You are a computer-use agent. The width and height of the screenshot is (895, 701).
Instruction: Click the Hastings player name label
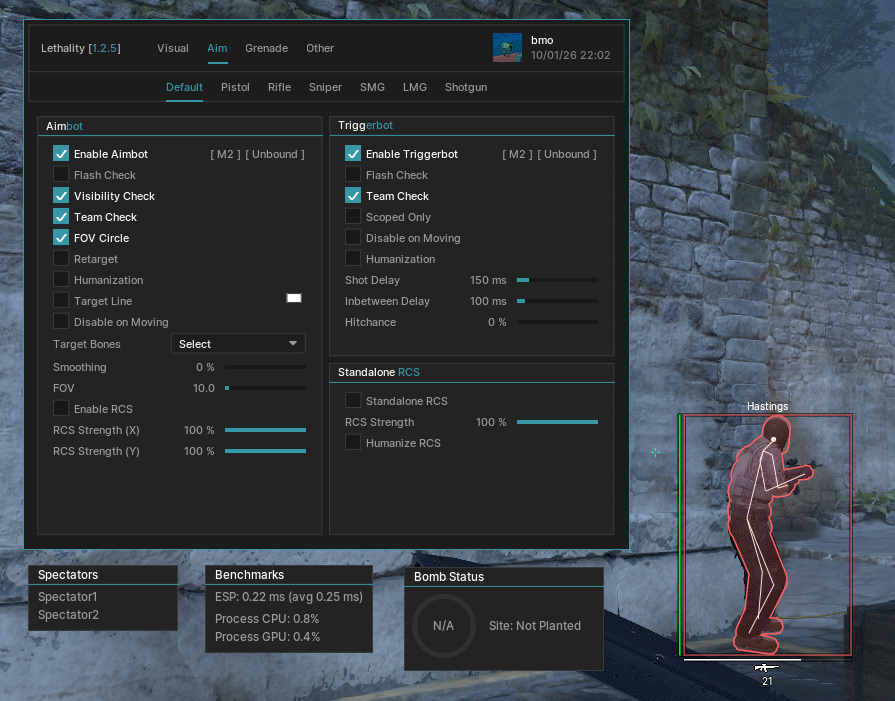[x=767, y=406]
